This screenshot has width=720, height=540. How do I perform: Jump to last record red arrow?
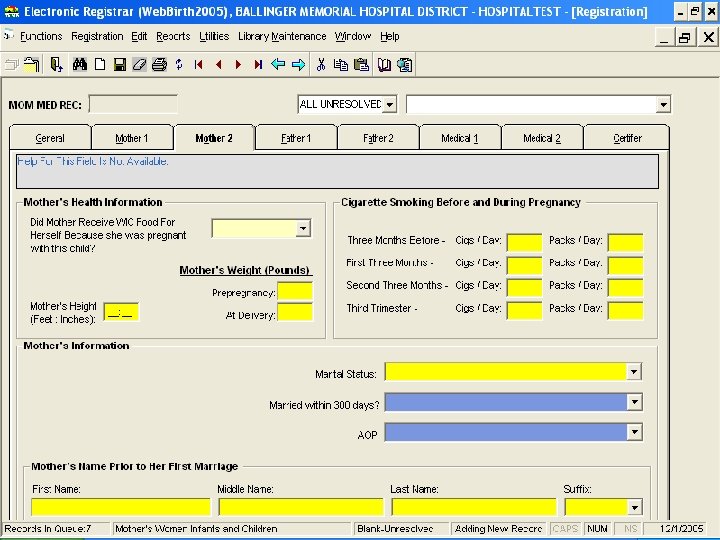[258, 64]
